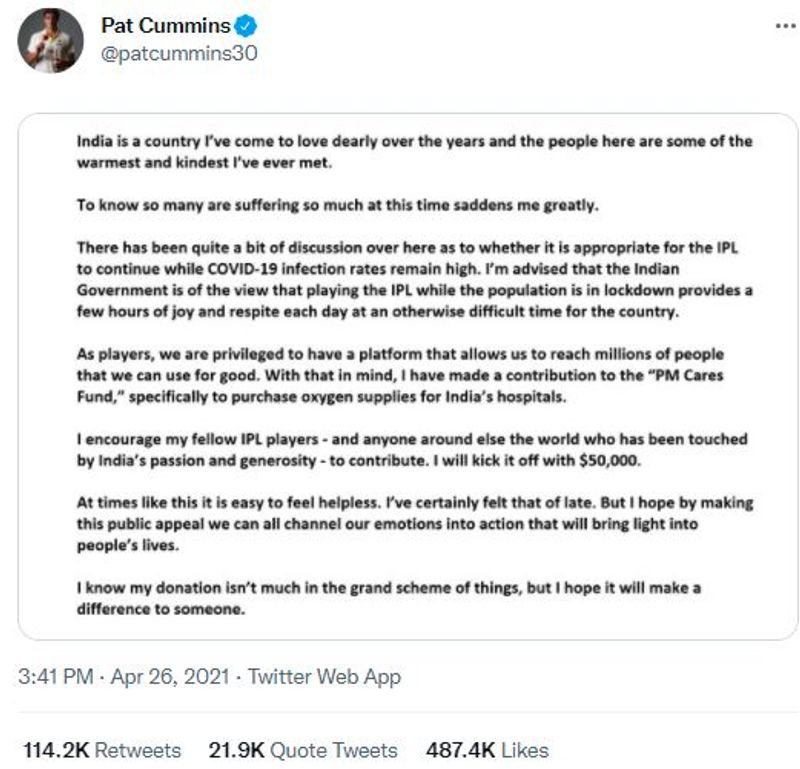Screen dimensions: 800x769
Task: Click the Twitter Web App source link
Action: pos(324,677)
